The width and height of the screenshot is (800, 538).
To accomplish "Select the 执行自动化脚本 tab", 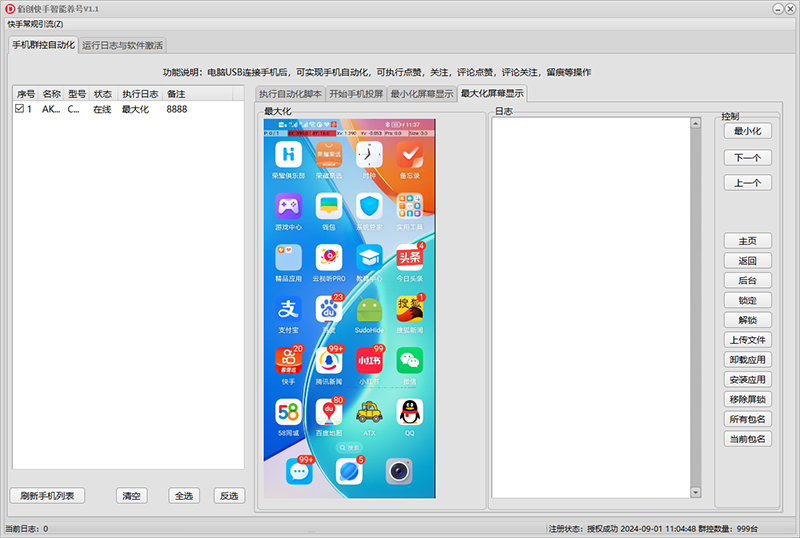I will click(x=290, y=94).
